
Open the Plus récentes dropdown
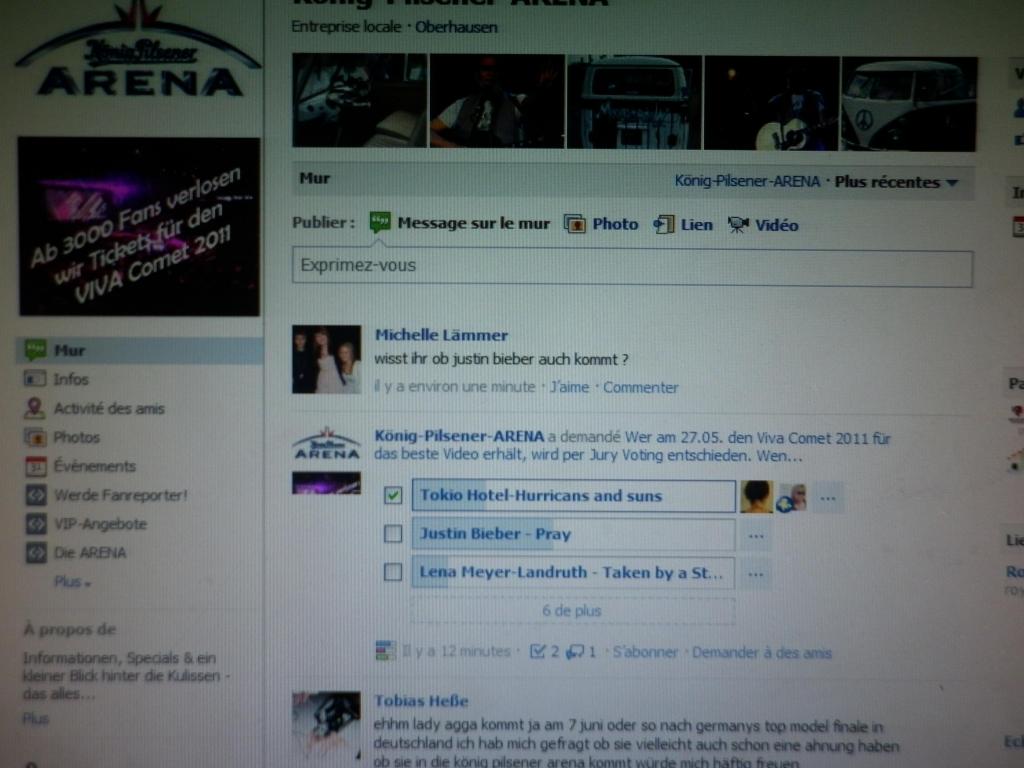click(896, 182)
